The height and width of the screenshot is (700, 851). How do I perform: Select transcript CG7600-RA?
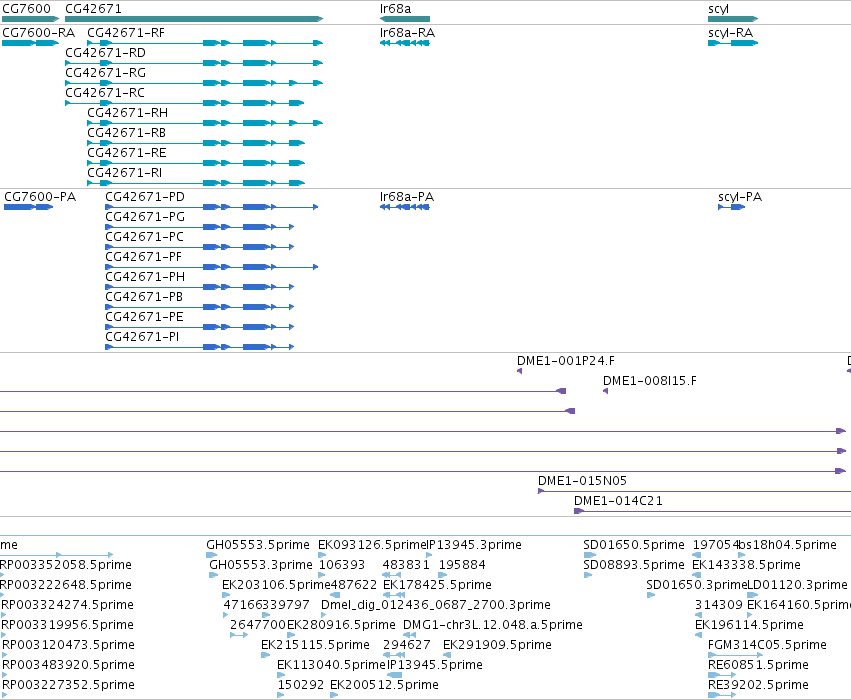(39, 33)
